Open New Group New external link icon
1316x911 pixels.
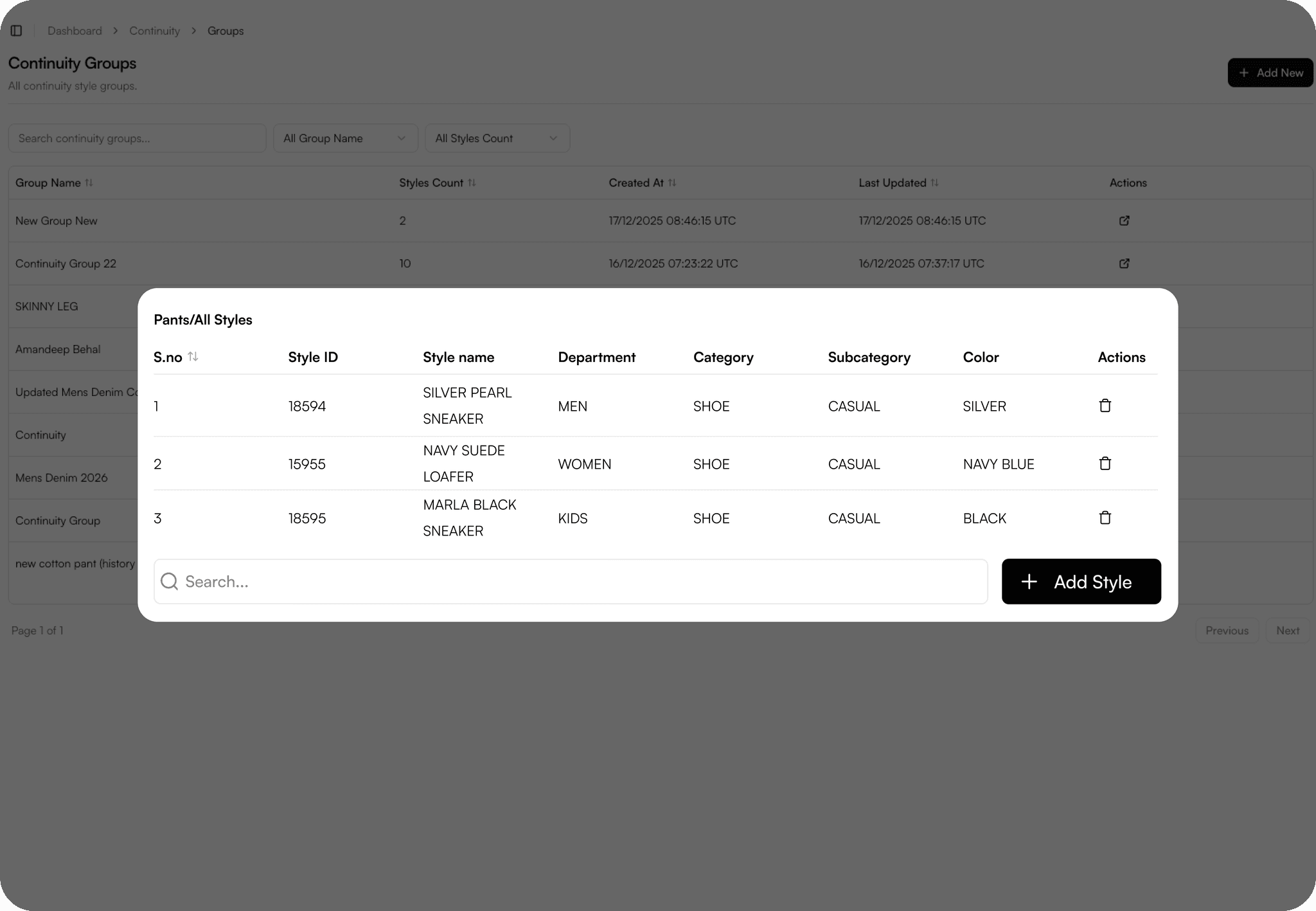coord(1124,221)
